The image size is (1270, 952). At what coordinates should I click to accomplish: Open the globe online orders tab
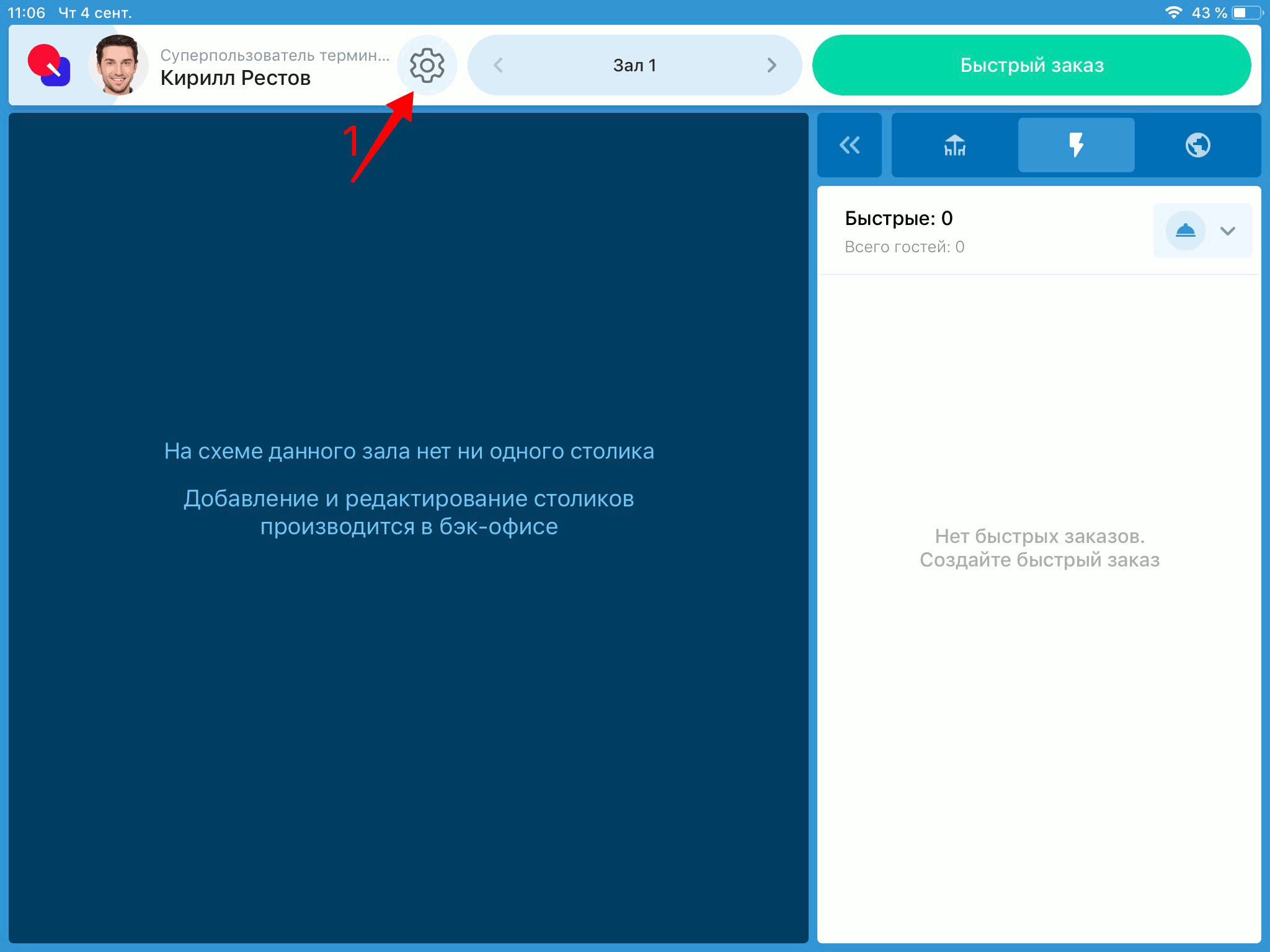tap(1197, 145)
